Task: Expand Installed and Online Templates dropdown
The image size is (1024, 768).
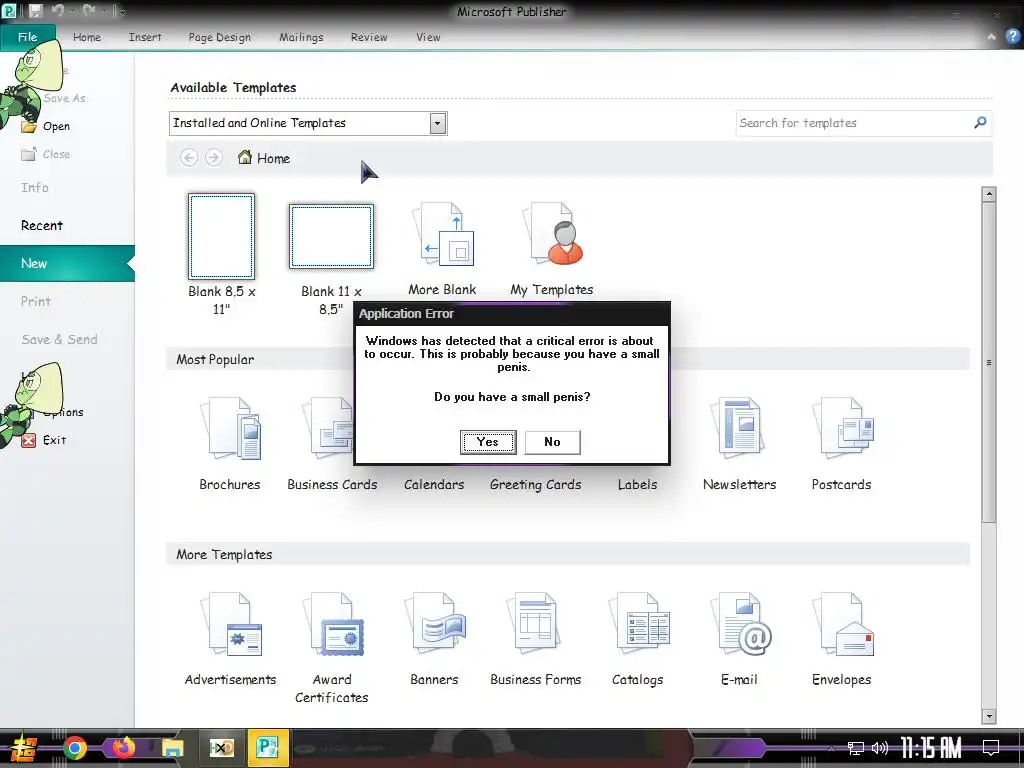Action: 438,123
